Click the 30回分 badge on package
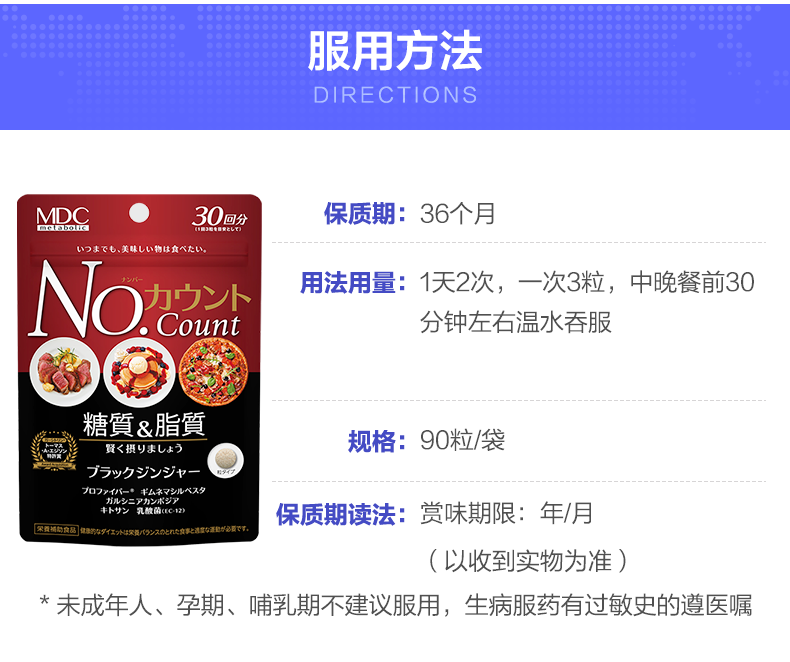The width and height of the screenshot is (790, 662). pos(220,218)
